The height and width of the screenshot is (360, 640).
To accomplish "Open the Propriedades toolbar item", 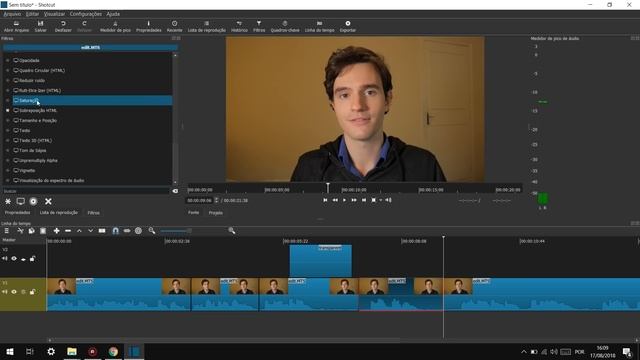I will 149,27.
